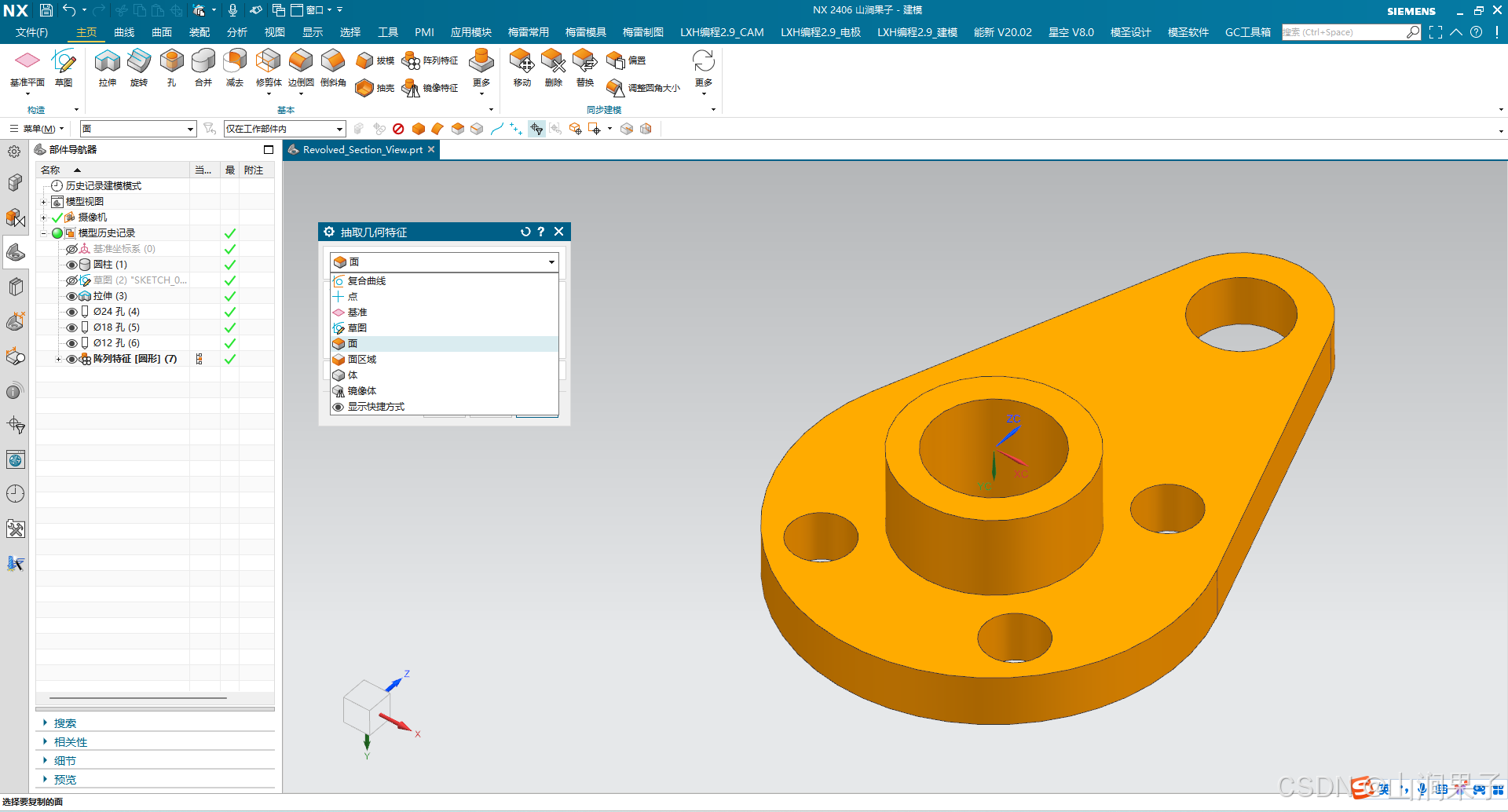Choose the 孔 hole tool
Screen dimensions: 1508x812
click(171, 68)
